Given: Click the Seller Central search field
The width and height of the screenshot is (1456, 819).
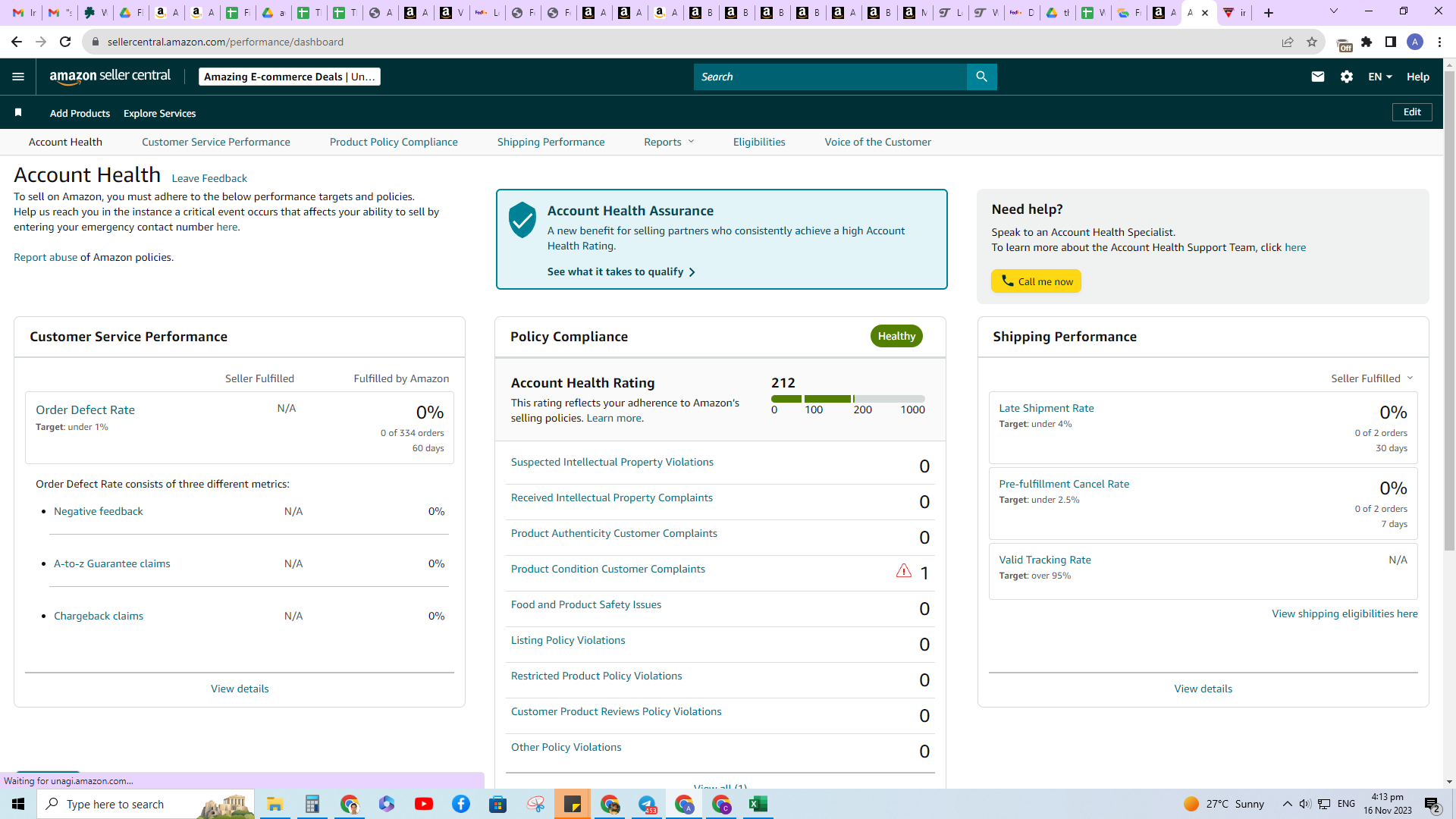Looking at the screenshot, I should (830, 77).
